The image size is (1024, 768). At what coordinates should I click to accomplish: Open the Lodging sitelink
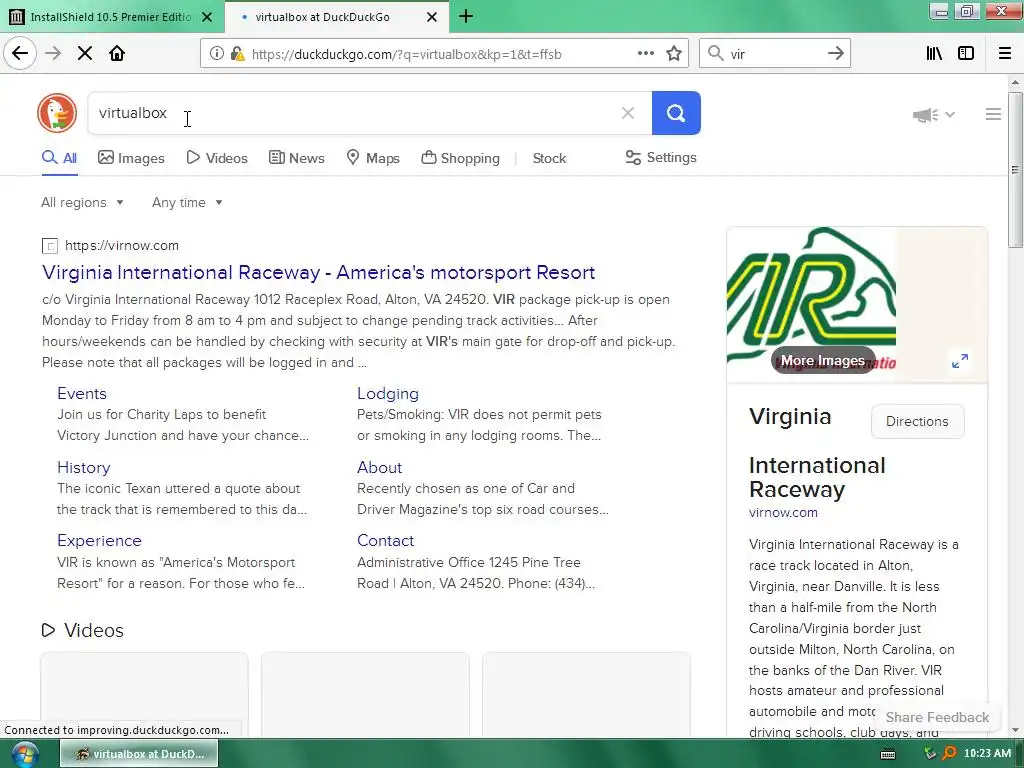click(388, 393)
